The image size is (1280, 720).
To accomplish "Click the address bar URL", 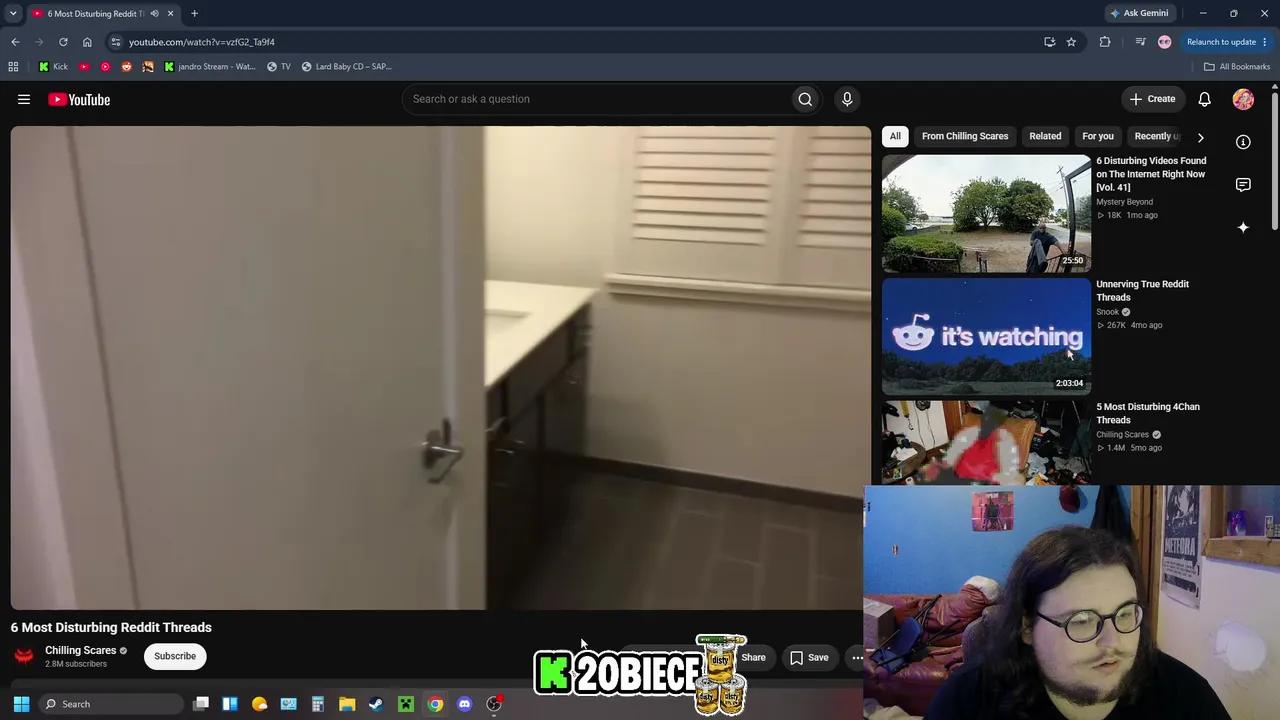I will click(x=202, y=42).
